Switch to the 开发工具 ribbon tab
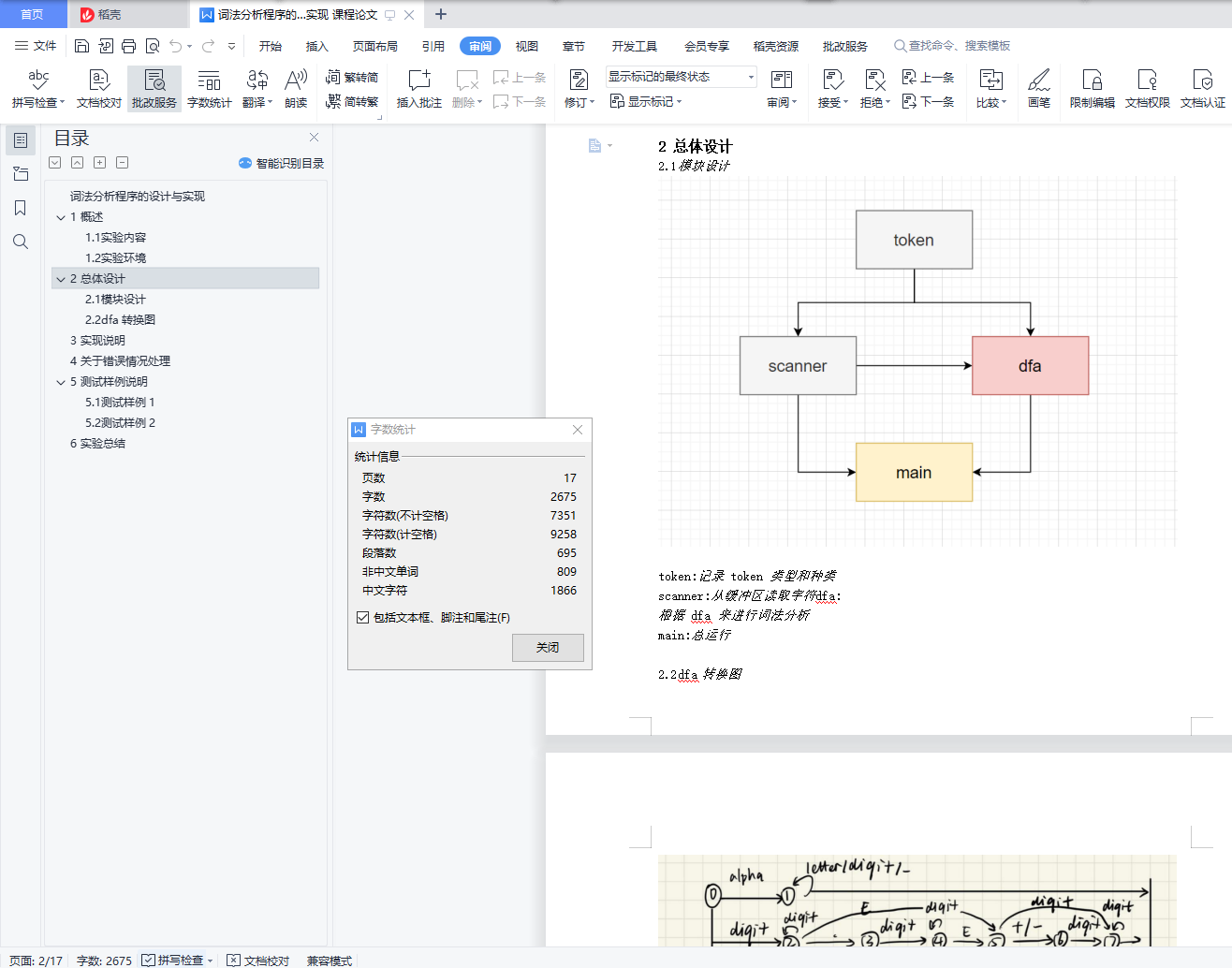Screen dimensions: 1232x968 (635, 46)
